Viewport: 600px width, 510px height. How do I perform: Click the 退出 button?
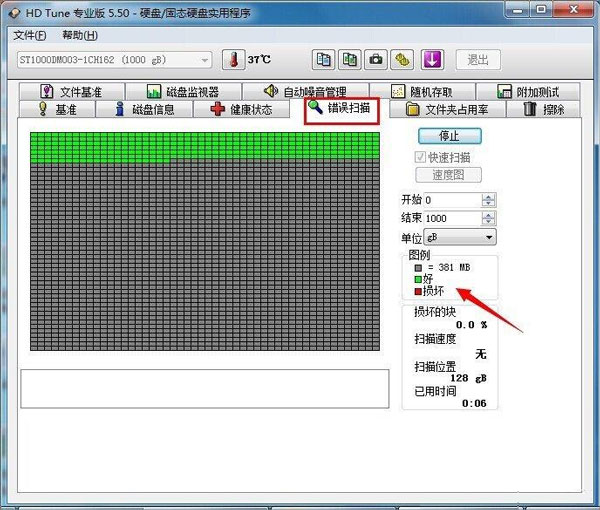click(478, 60)
